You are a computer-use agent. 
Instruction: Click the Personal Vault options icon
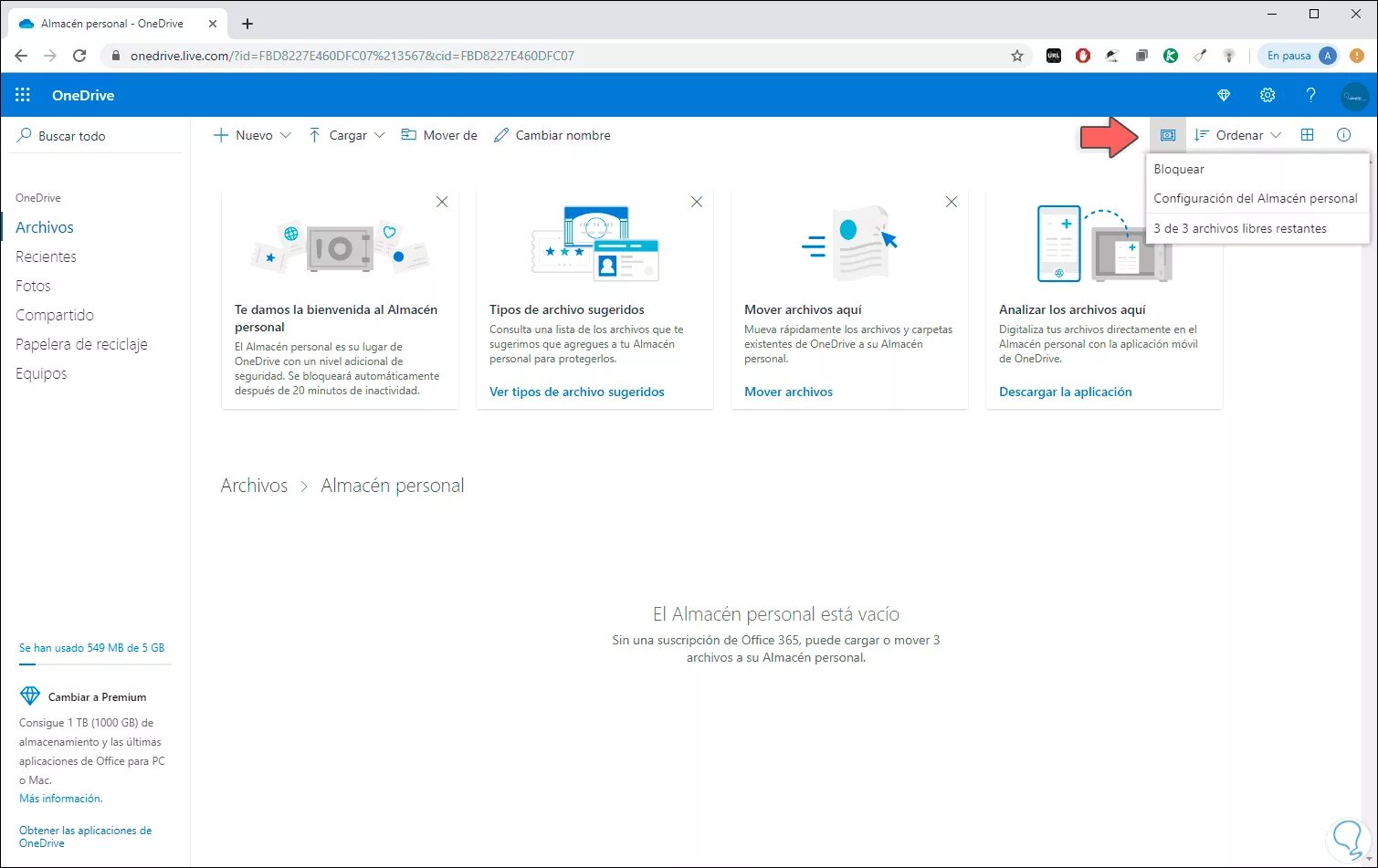1167,135
